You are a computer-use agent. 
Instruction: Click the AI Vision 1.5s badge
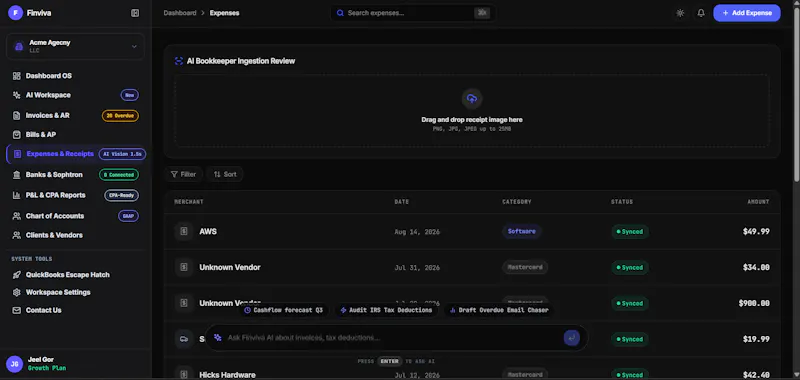122,154
